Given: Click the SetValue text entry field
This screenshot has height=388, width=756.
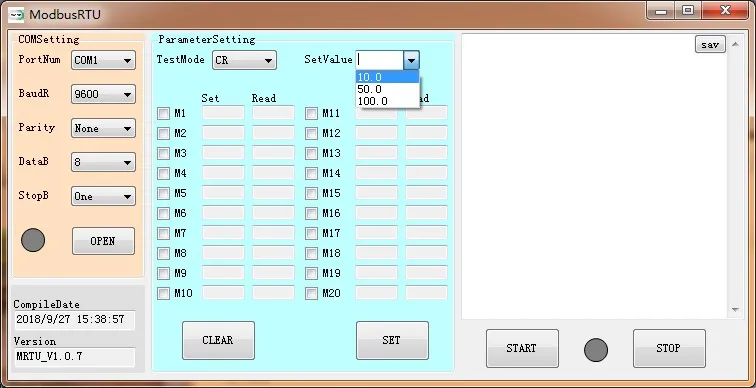Looking at the screenshot, I should point(380,61).
